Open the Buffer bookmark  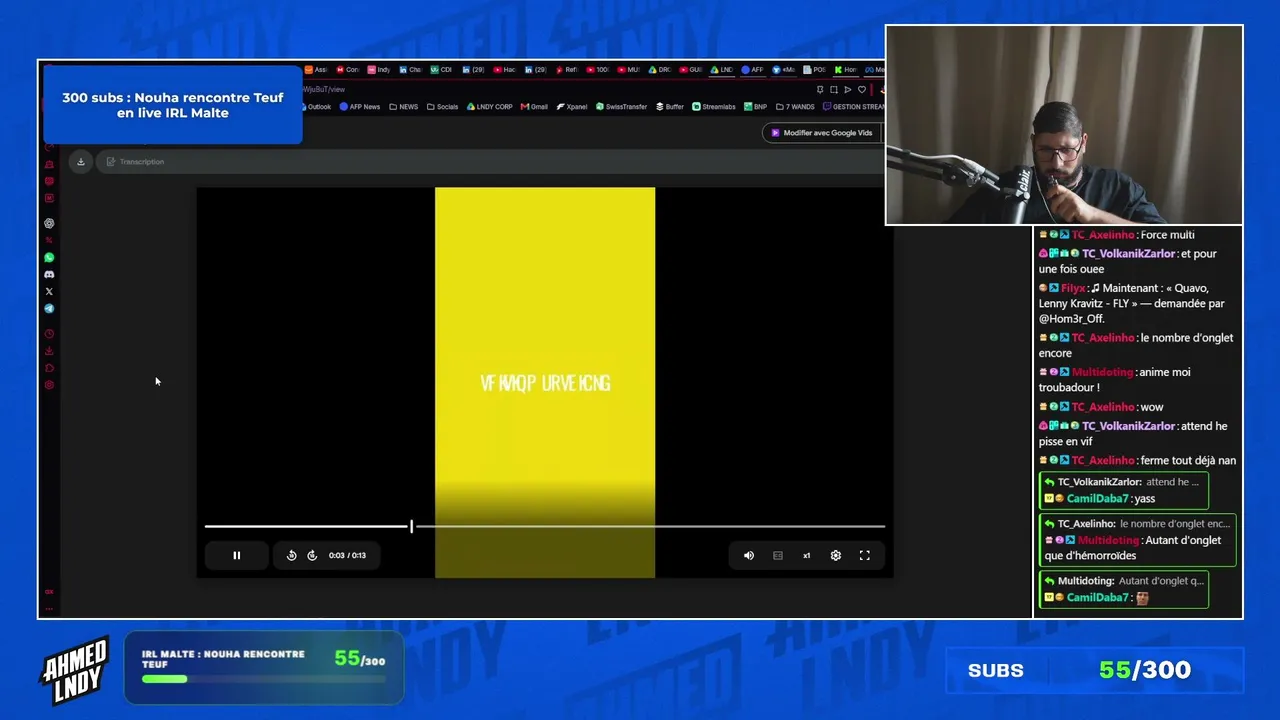pos(670,107)
